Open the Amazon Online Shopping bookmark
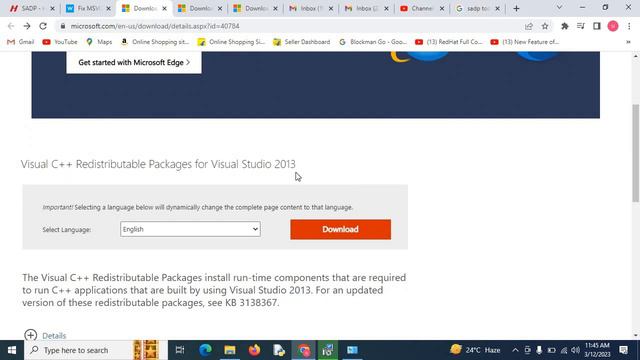The width and height of the screenshot is (640, 360). 155,42
